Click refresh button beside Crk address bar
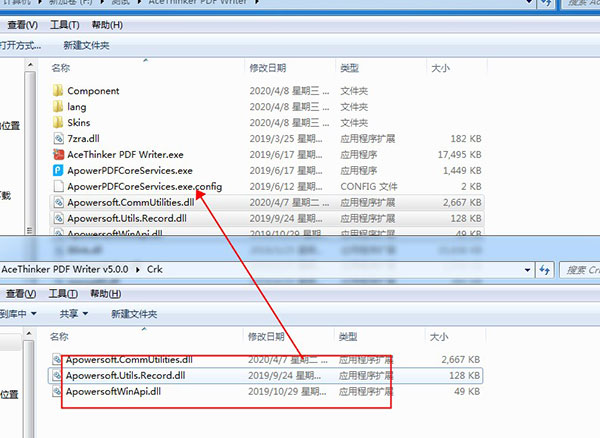This screenshot has width=600, height=438. [x=545, y=270]
